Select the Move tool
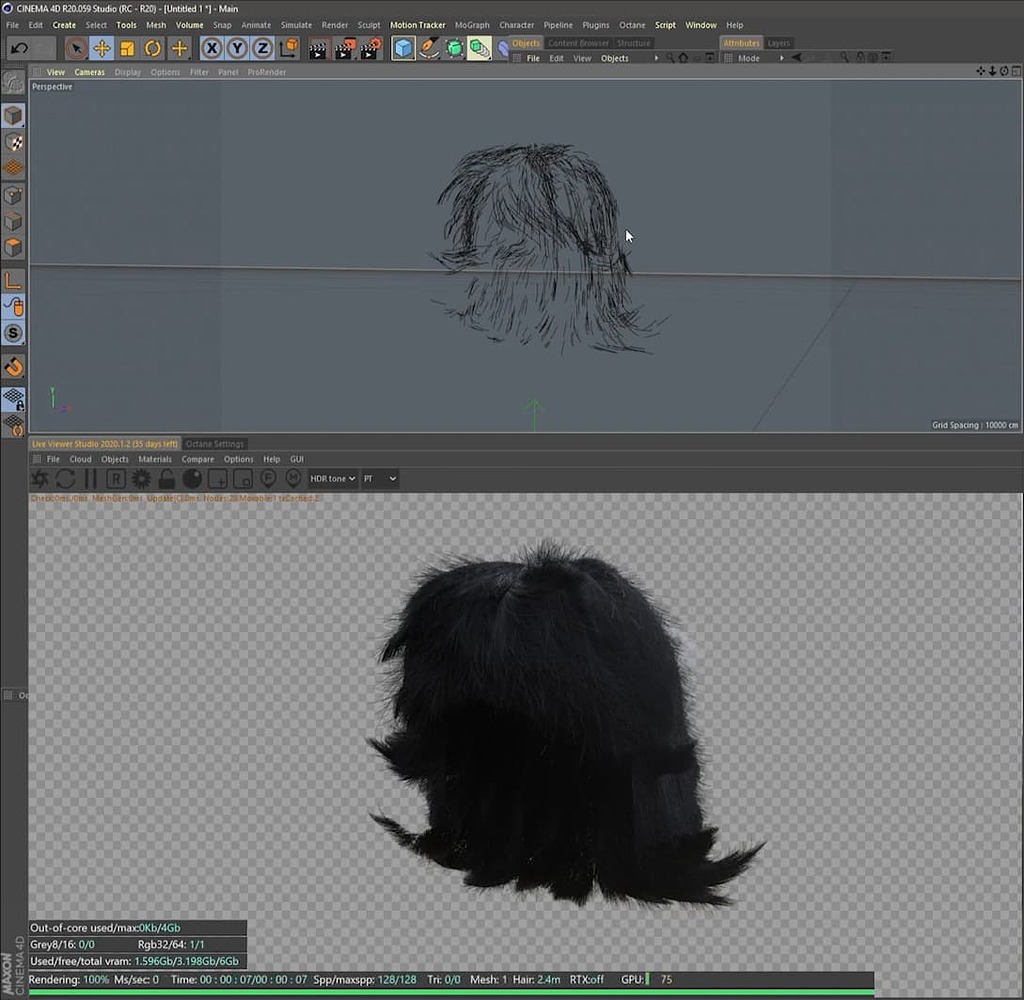Image resolution: width=1024 pixels, height=1000 pixels. click(x=100, y=47)
